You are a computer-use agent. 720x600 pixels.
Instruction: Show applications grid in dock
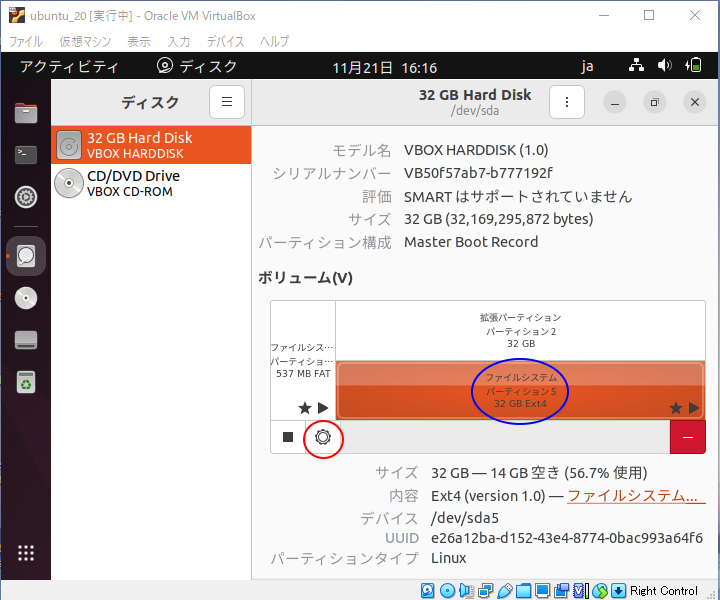click(26, 553)
